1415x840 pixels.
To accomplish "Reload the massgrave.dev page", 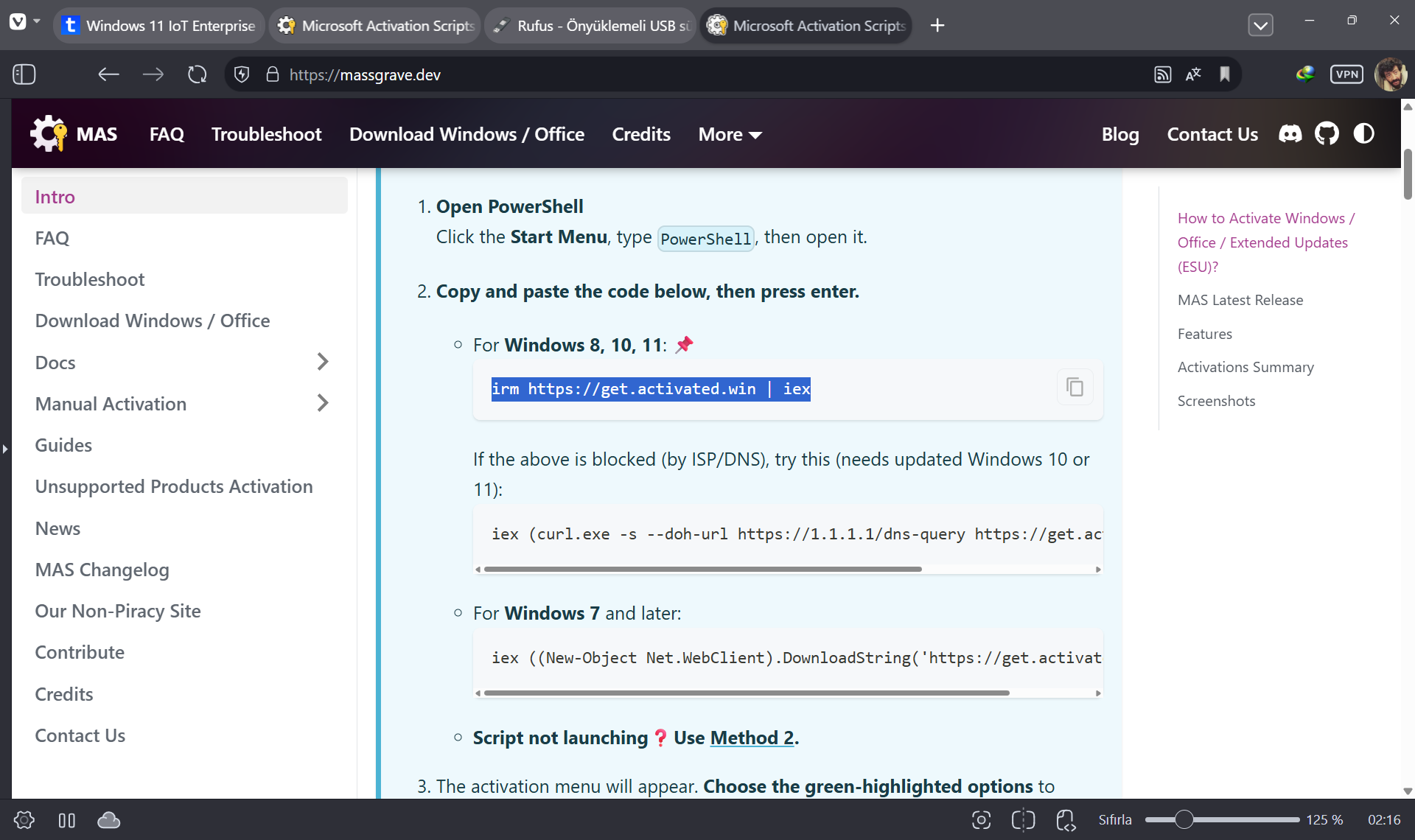I will click(198, 74).
